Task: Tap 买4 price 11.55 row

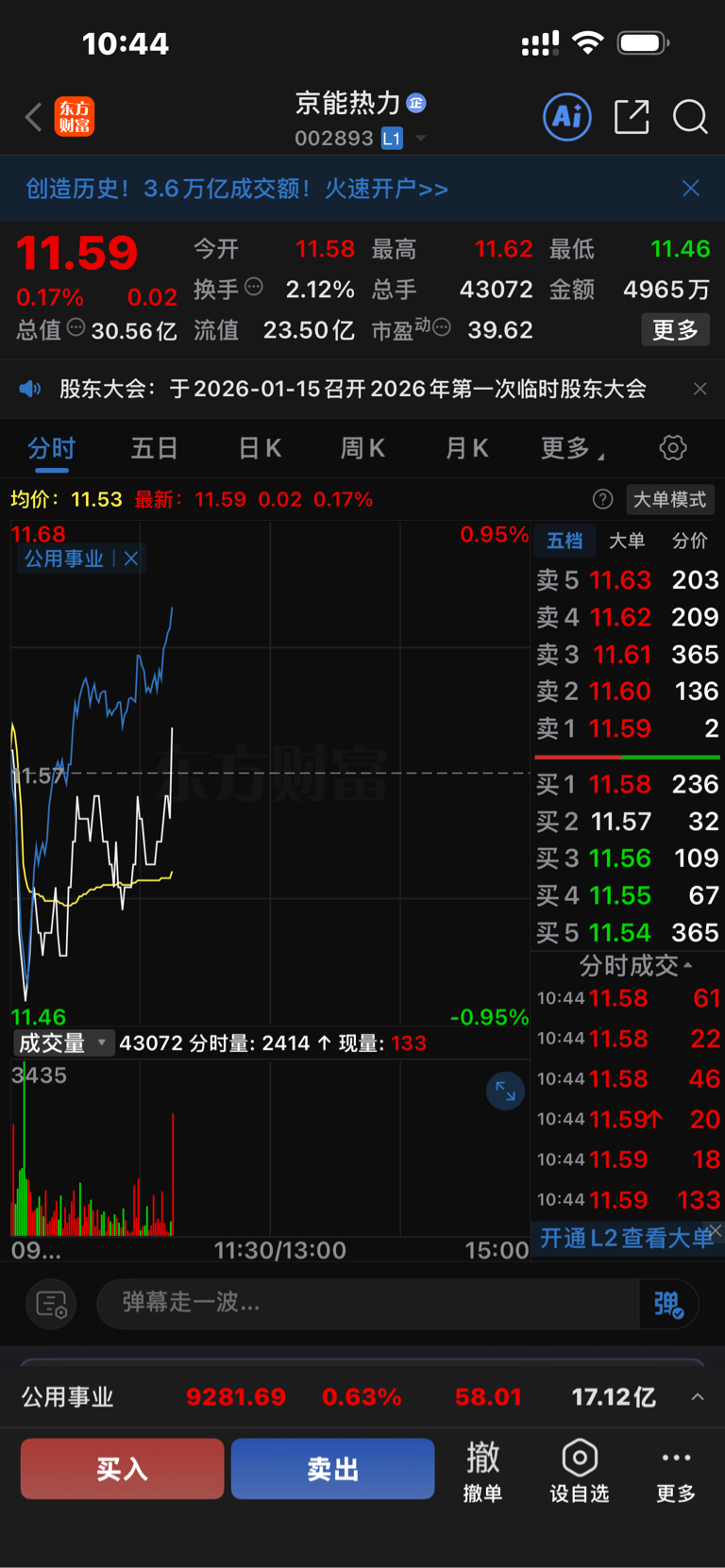Action: point(627,894)
